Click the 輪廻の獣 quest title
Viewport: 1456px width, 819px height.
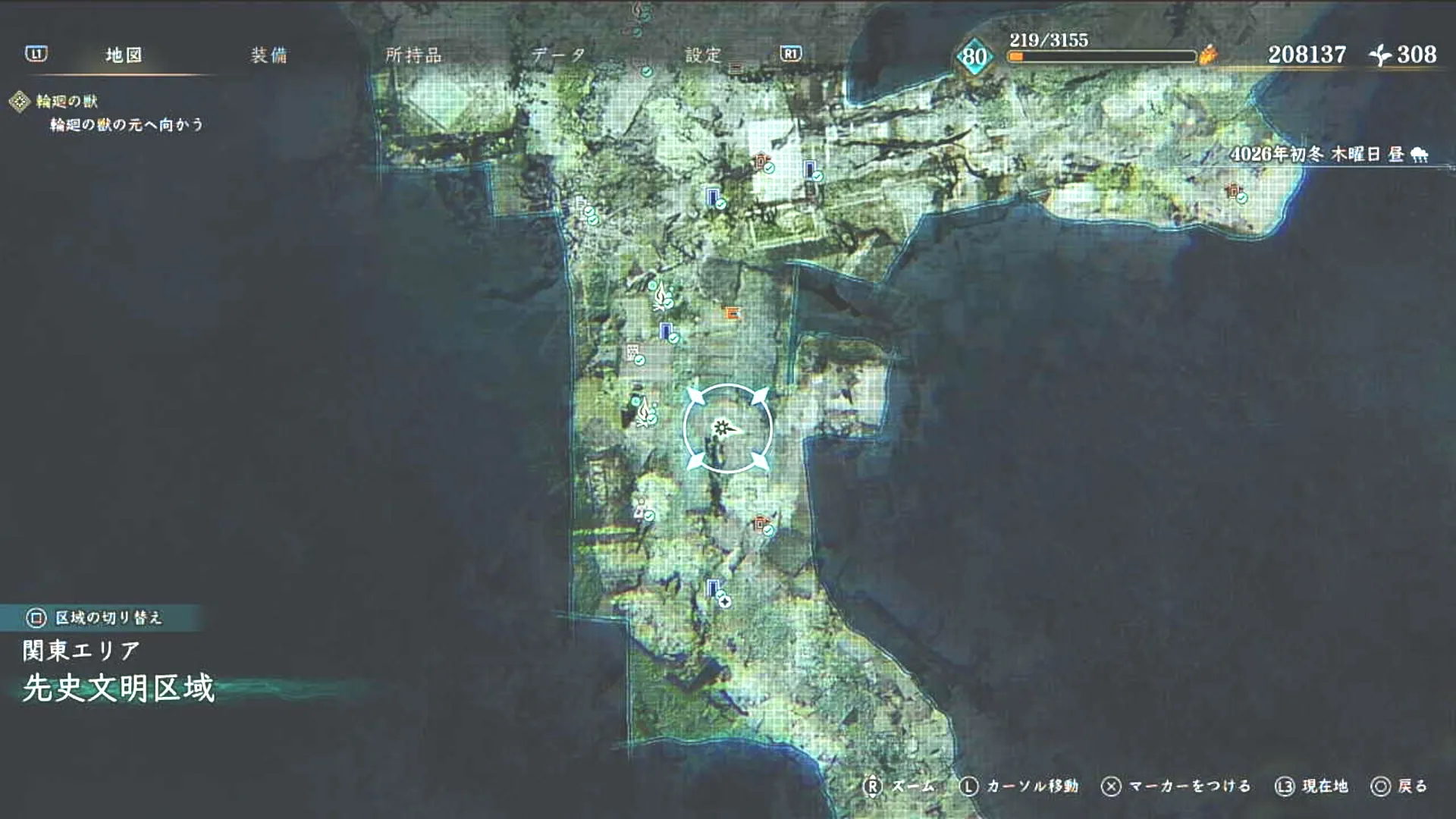pyautogui.click(x=67, y=101)
